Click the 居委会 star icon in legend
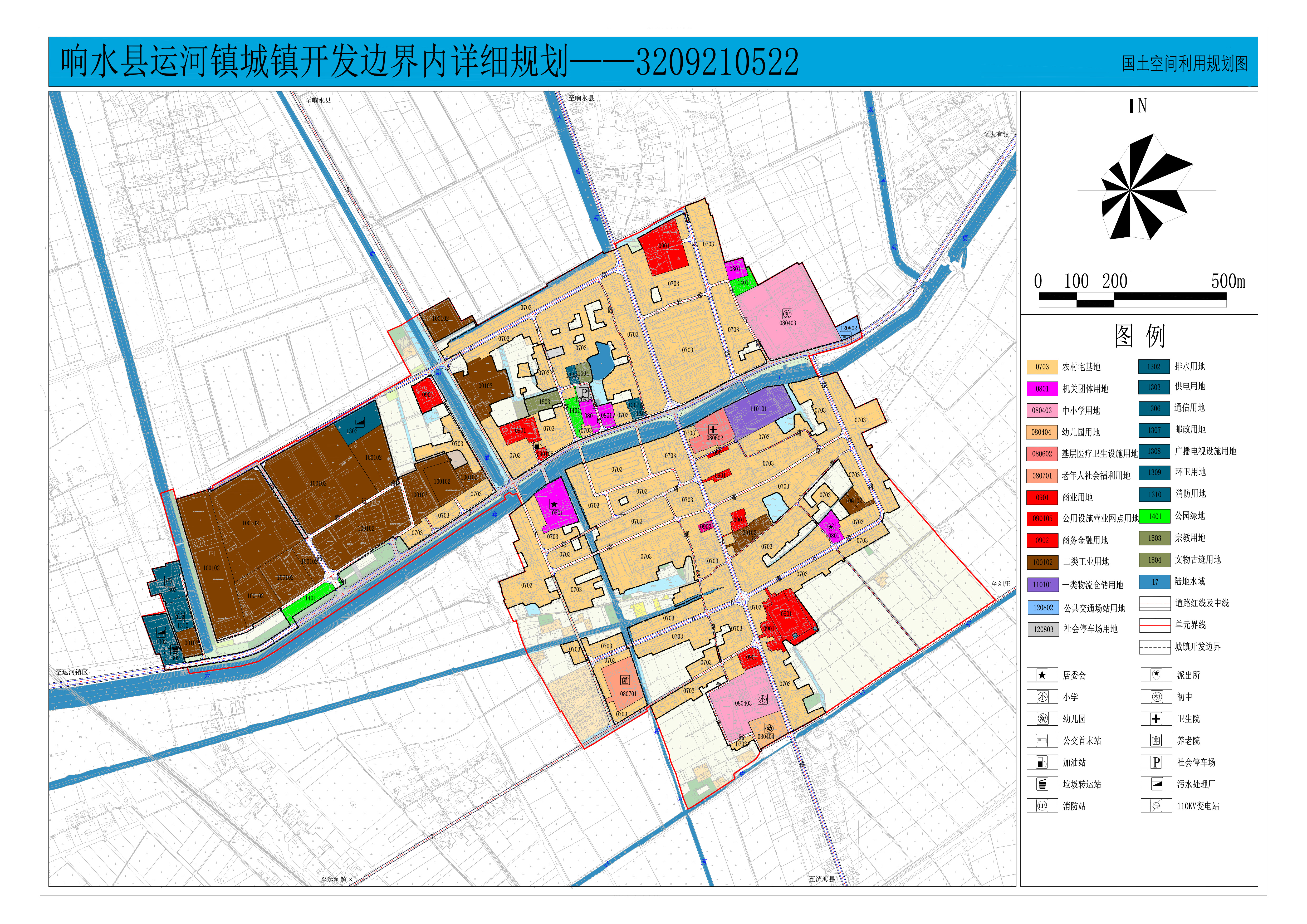This screenshot has width=1307, height=924. tap(1042, 675)
